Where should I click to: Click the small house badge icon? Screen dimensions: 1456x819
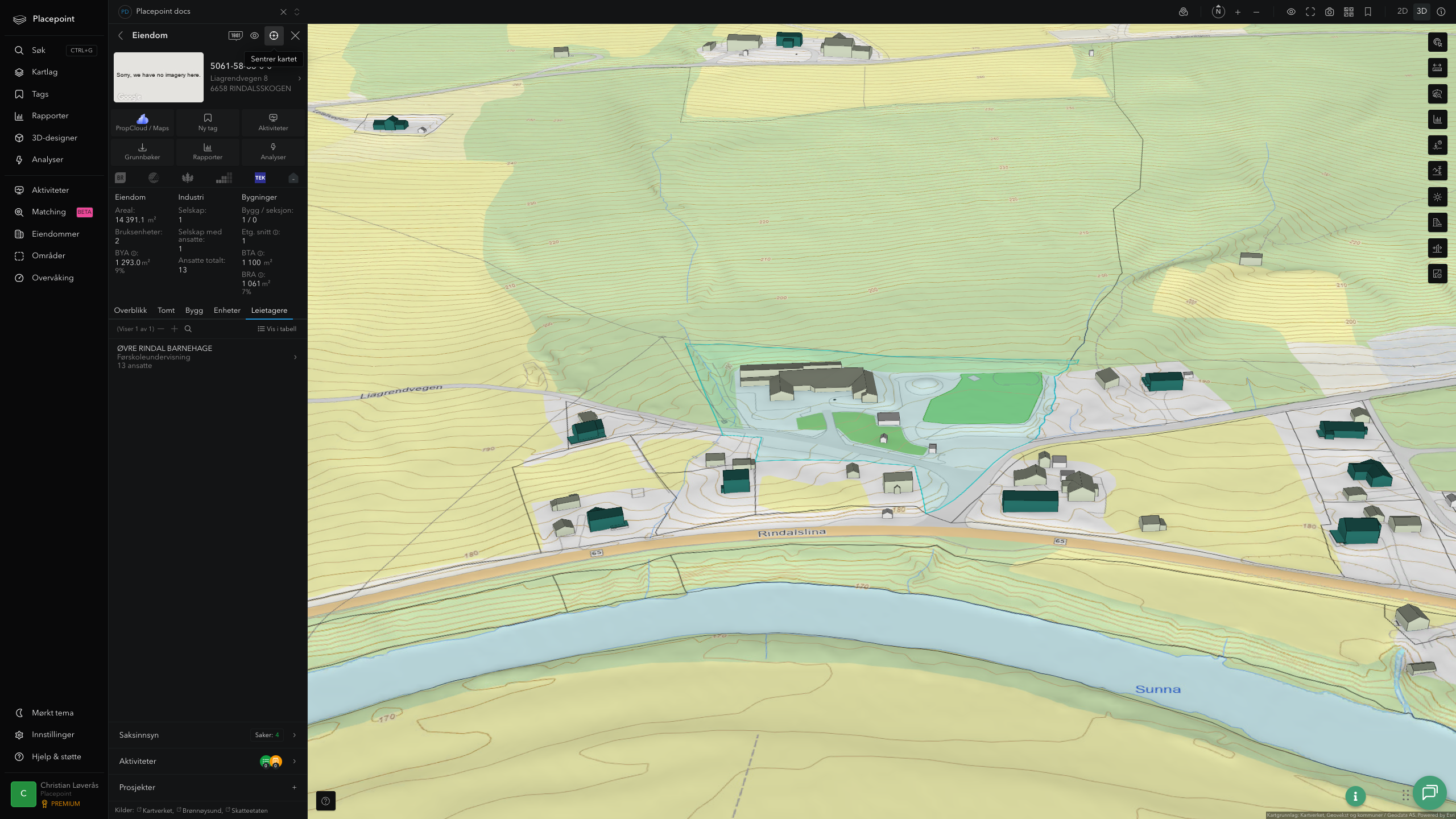(293, 178)
